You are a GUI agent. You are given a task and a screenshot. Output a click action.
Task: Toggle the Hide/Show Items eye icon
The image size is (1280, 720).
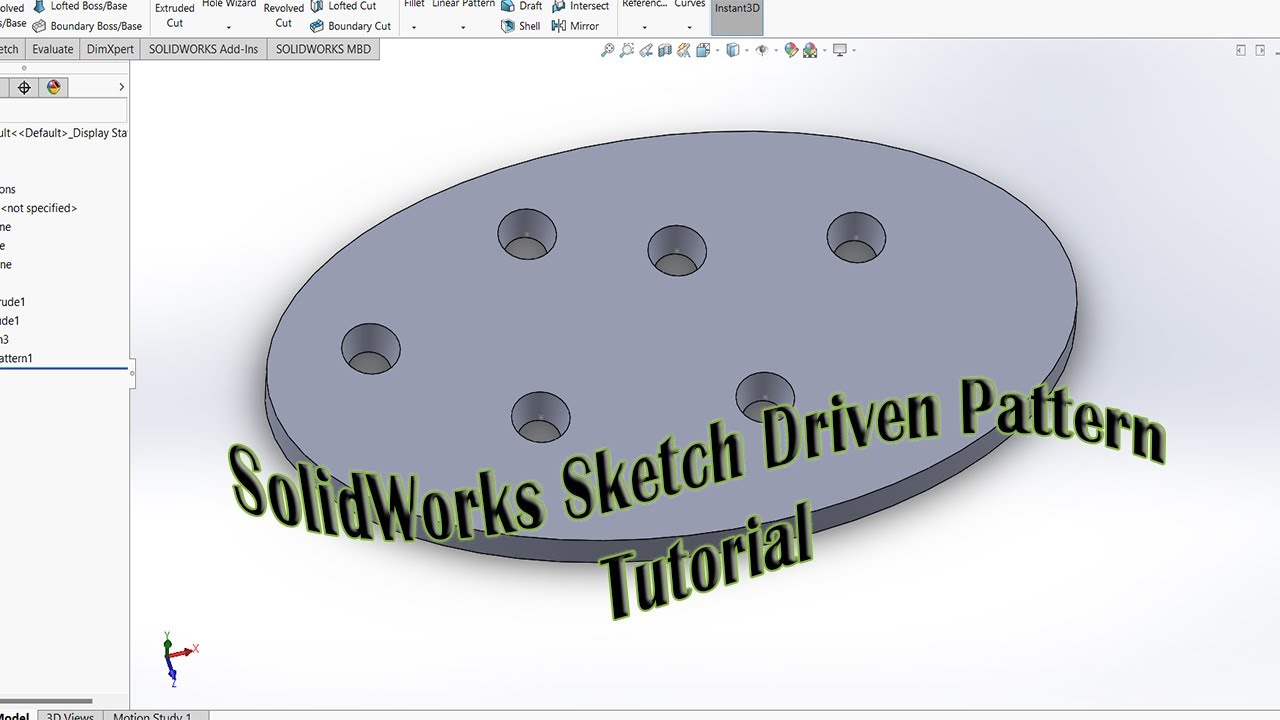pos(761,50)
